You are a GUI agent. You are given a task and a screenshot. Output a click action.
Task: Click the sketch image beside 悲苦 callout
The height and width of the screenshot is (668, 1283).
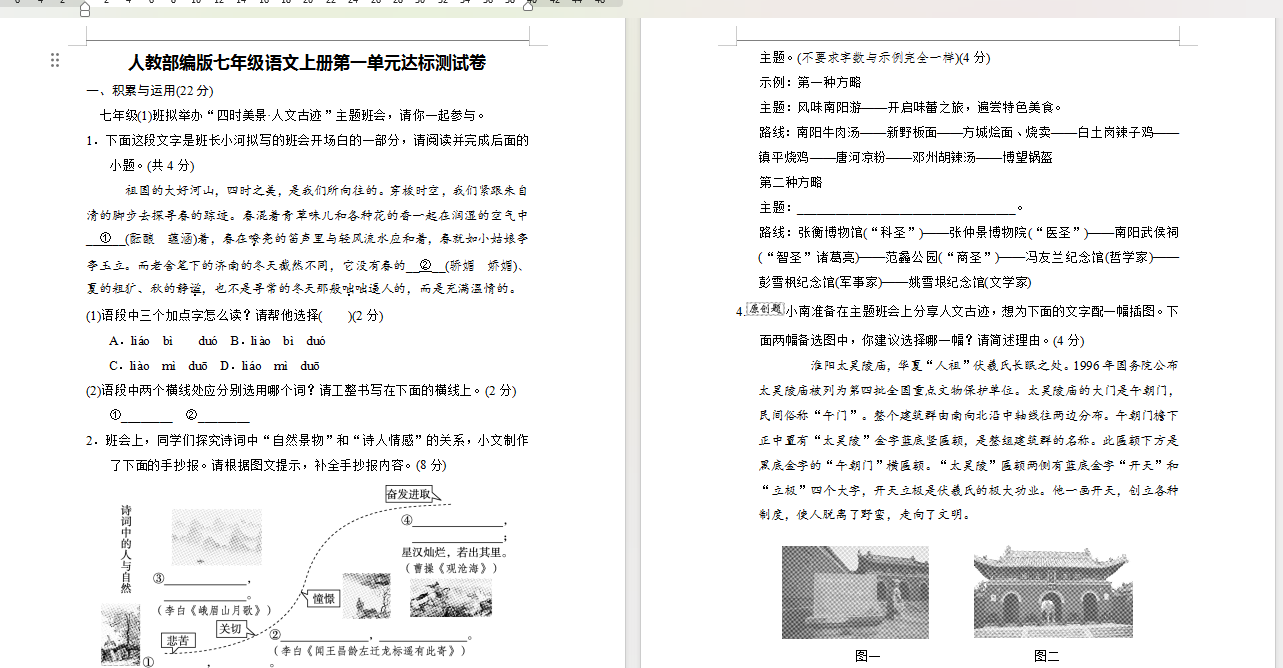[121, 635]
